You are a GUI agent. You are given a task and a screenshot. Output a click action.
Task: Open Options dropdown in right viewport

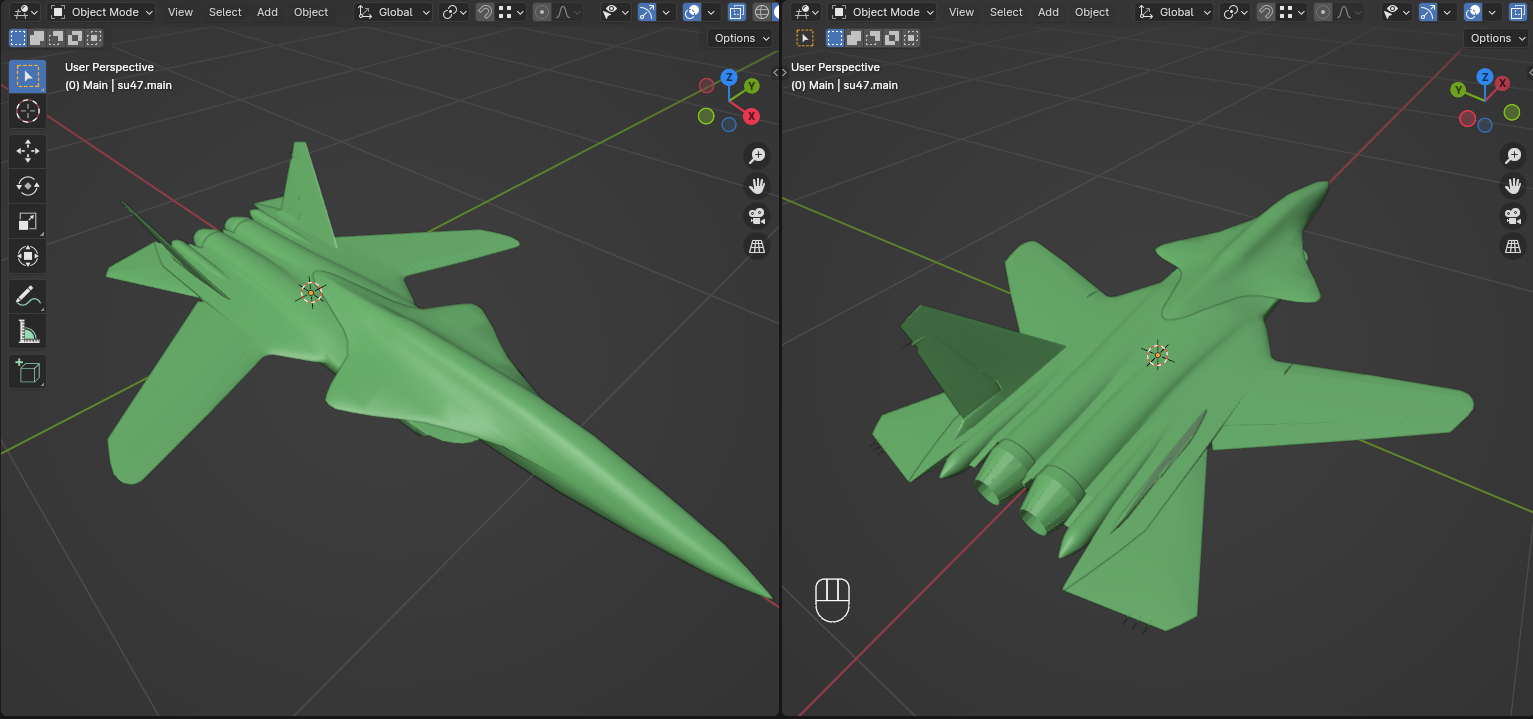[1498, 38]
